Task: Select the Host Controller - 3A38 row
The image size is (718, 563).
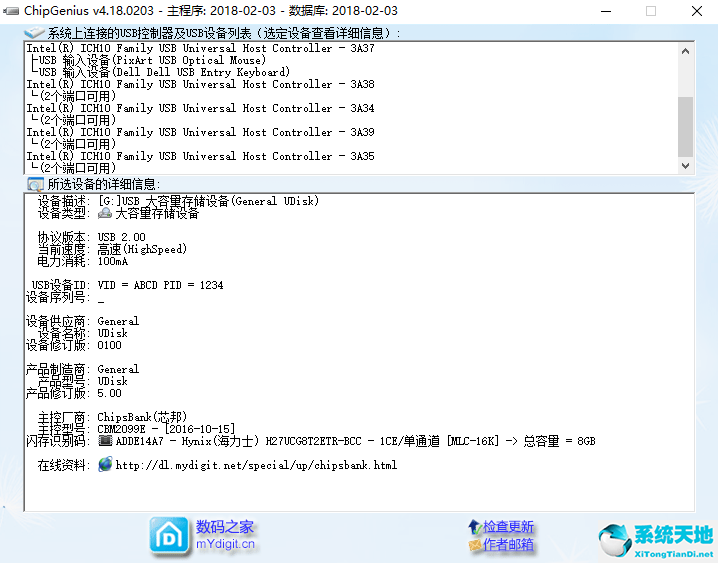Action: tap(200, 84)
